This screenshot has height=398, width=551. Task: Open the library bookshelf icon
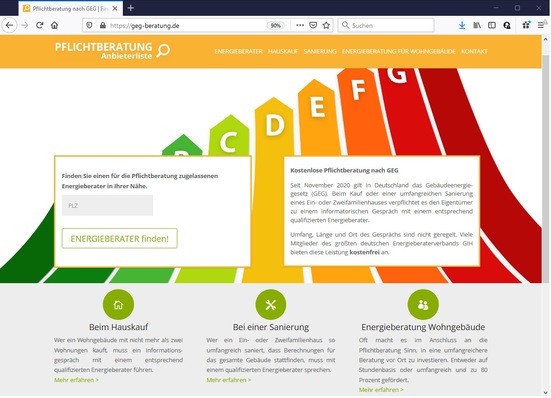pos(477,25)
